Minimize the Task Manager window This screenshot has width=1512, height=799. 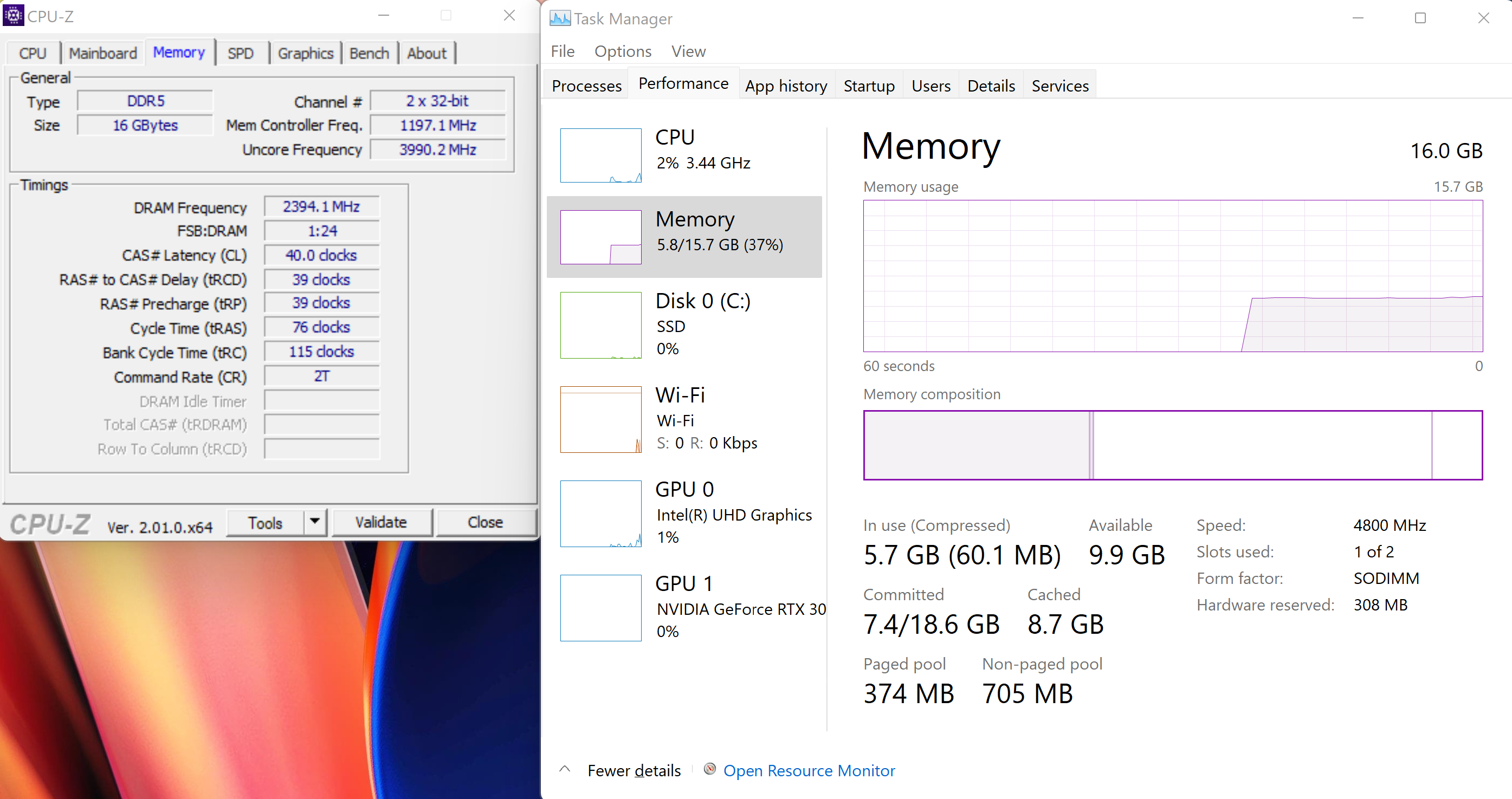click(x=1358, y=18)
